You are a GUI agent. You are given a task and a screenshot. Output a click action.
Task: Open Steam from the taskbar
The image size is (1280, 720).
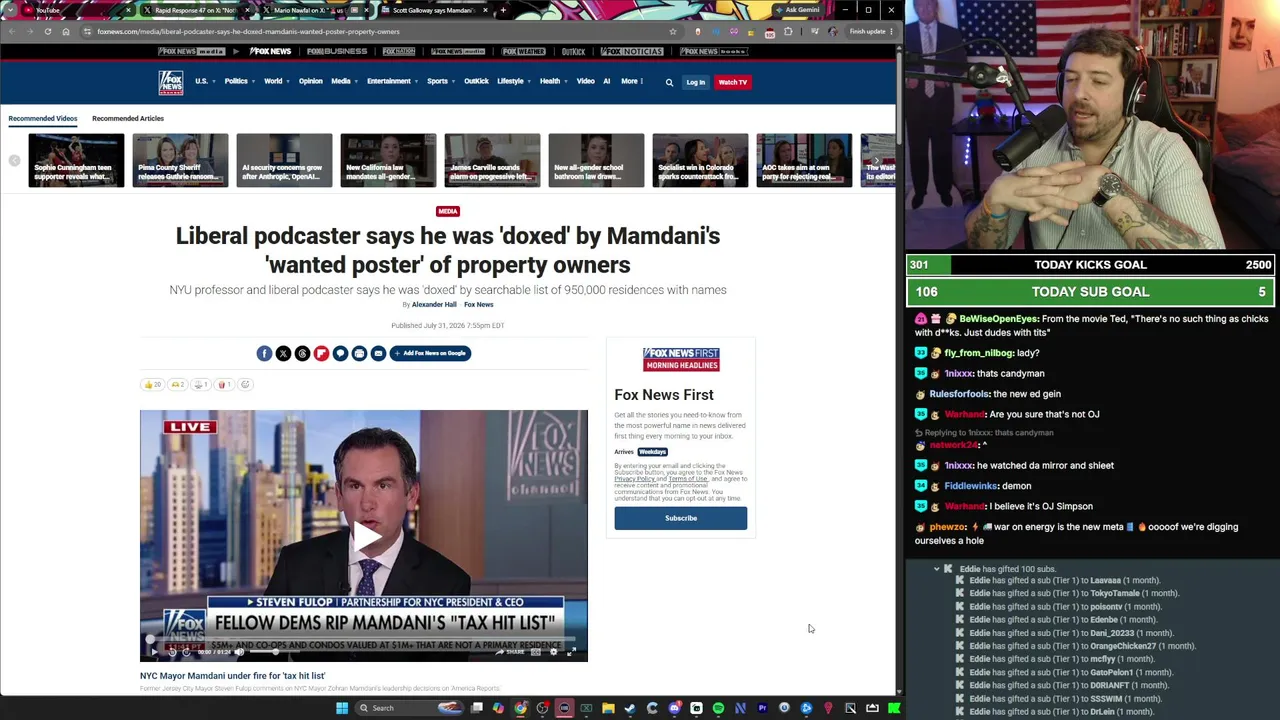tap(630, 708)
